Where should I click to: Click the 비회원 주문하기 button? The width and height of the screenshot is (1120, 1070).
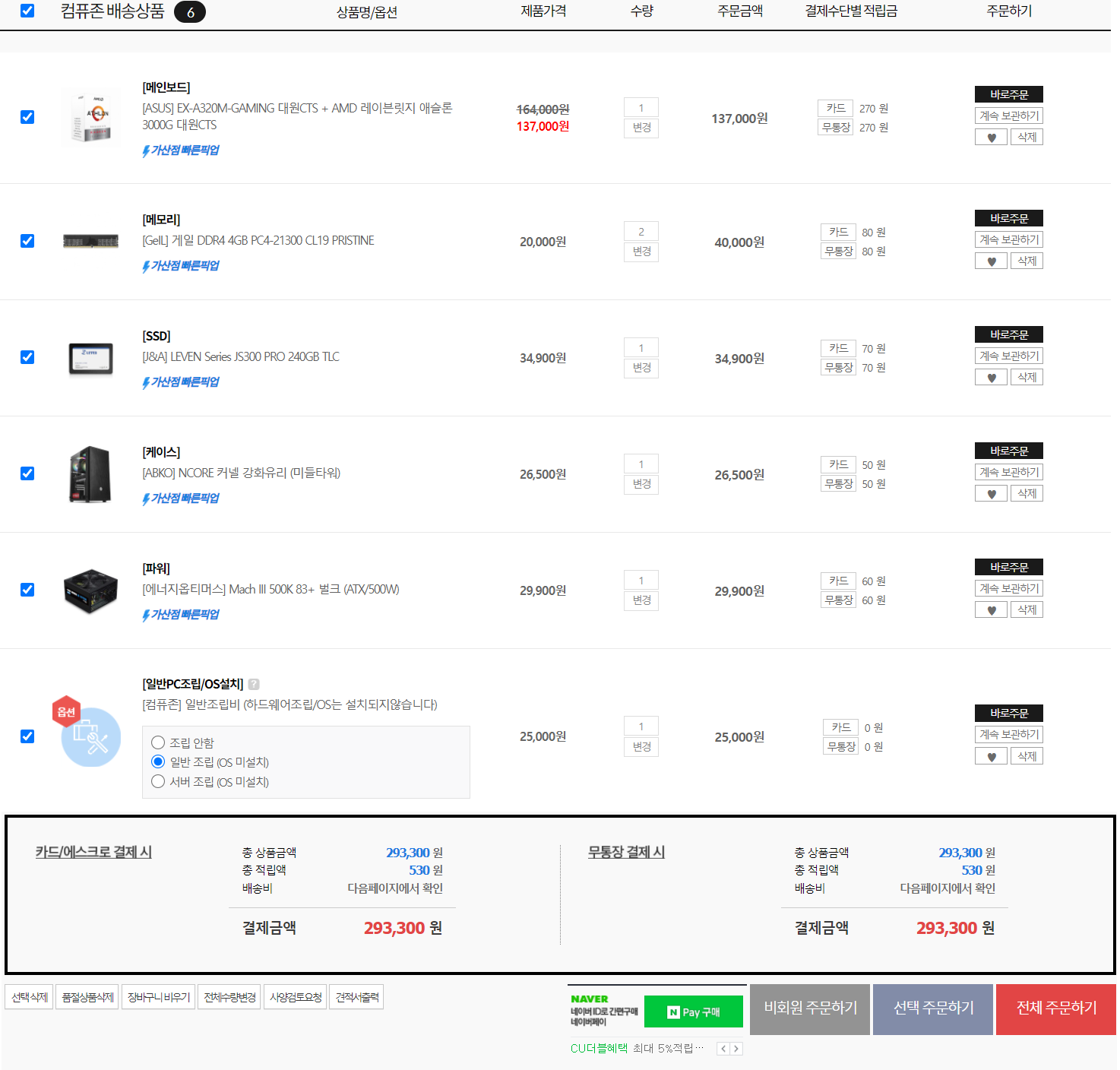tap(810, 1009)
